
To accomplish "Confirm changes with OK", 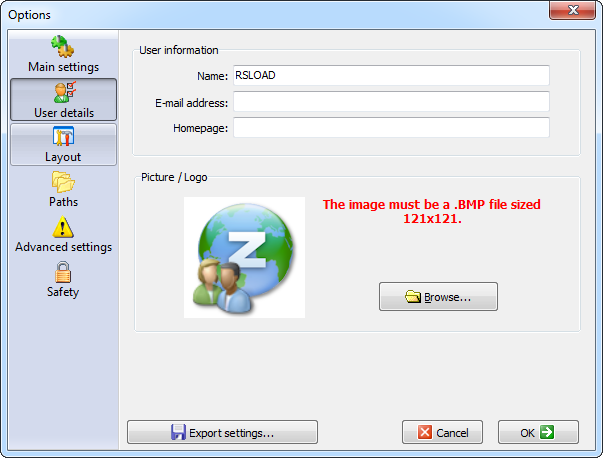I will pos(538,432).
